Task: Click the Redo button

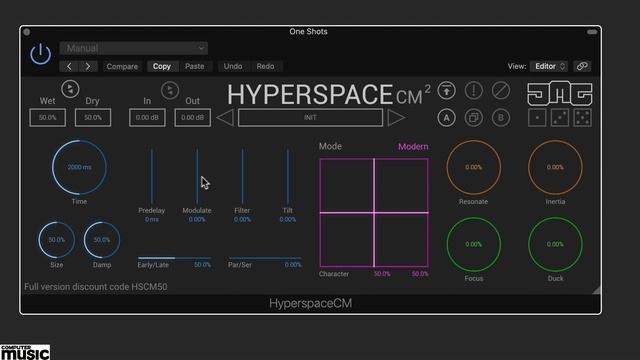Action: pos(265,66)
